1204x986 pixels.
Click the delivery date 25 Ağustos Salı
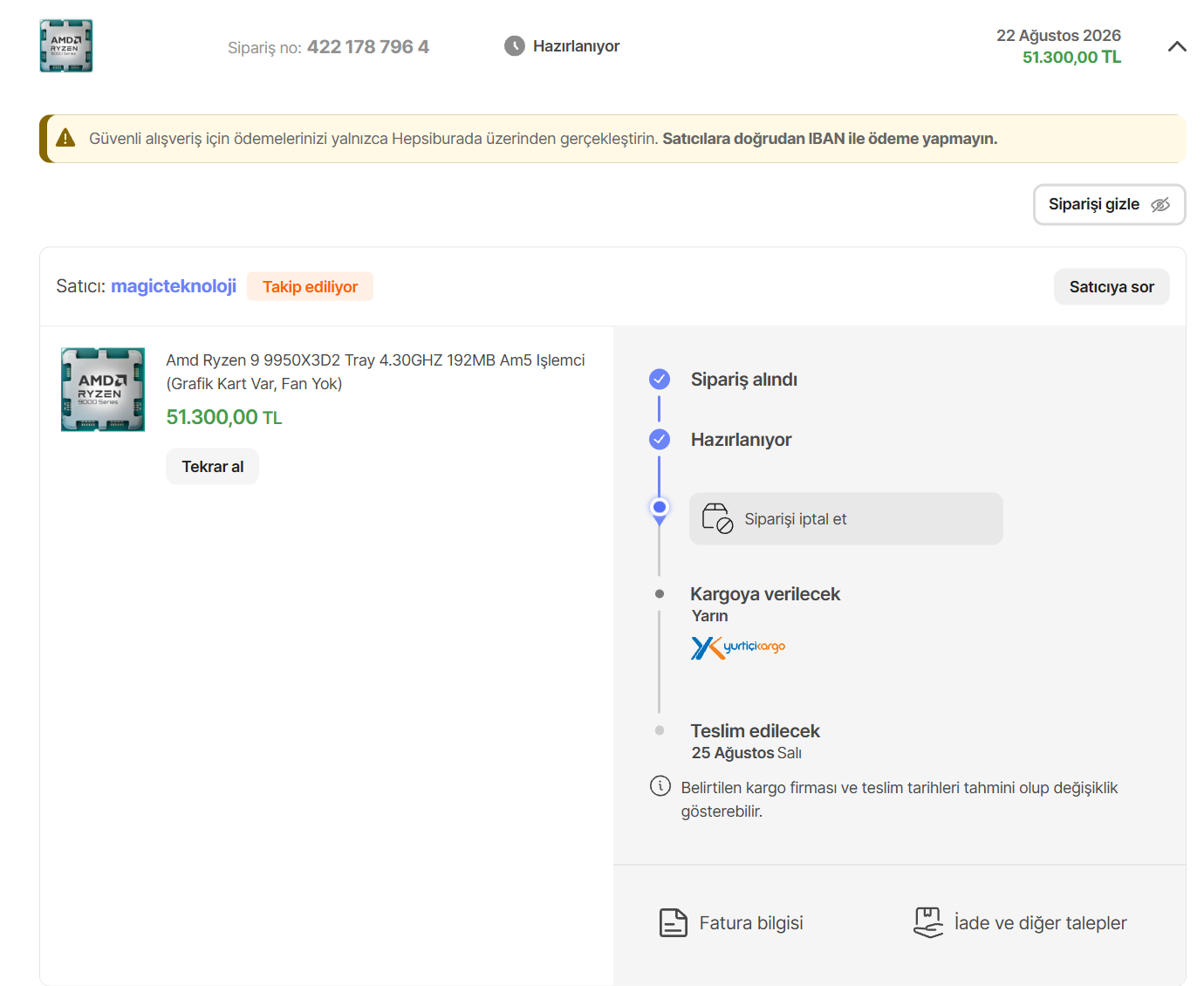(747, 753)
